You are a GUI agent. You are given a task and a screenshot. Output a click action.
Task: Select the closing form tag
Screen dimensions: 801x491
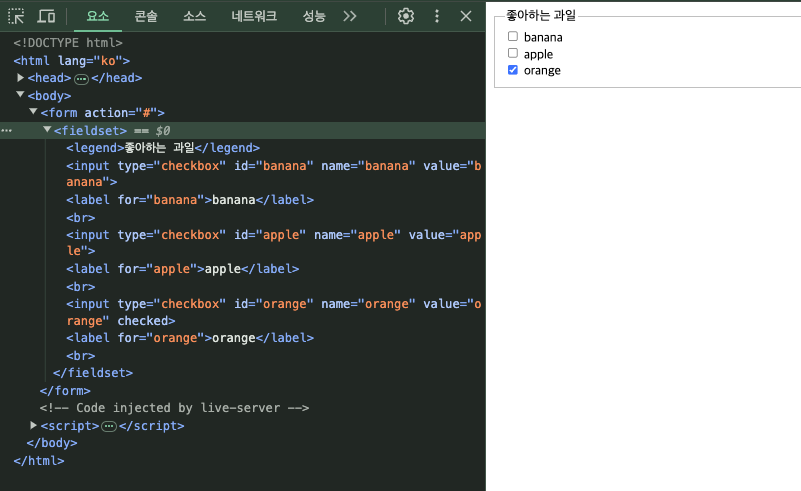[65, 391]
